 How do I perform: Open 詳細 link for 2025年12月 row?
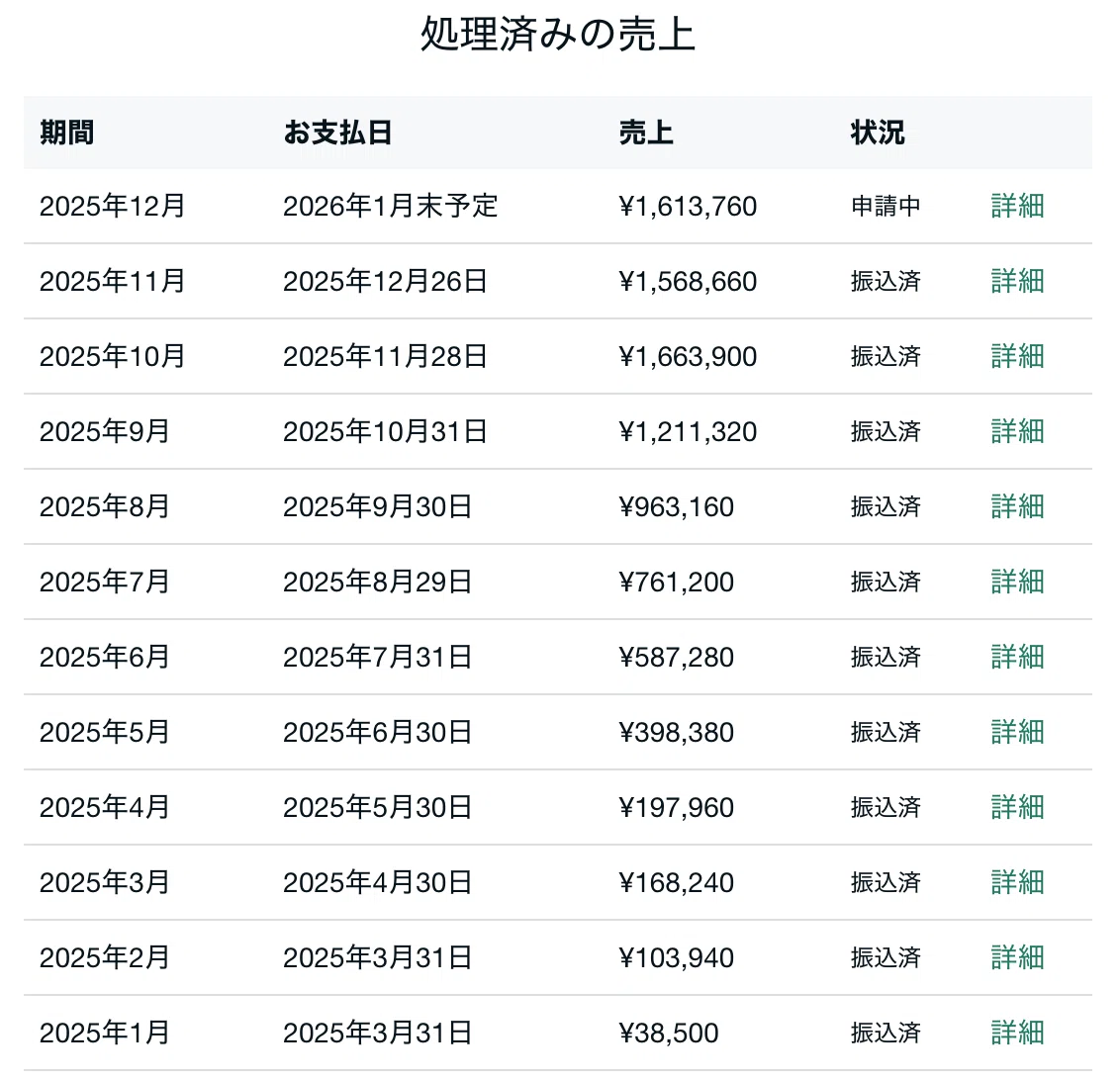pos(1017,207)
